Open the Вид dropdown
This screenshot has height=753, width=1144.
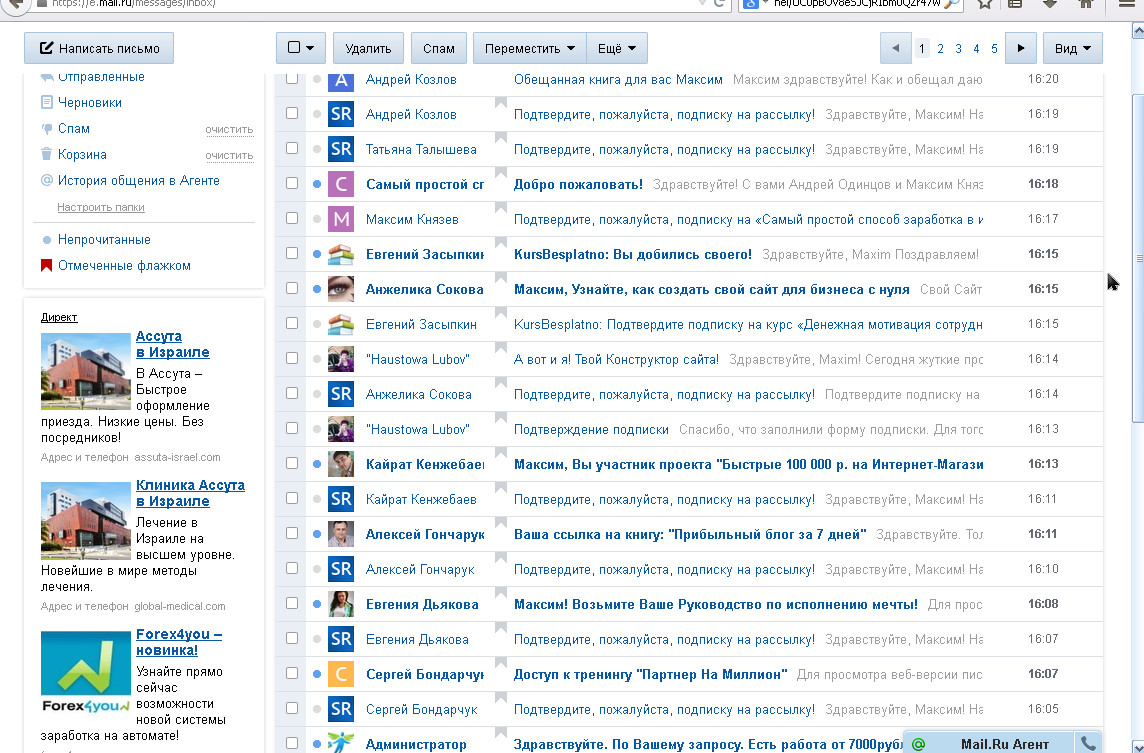[1072, 48]
